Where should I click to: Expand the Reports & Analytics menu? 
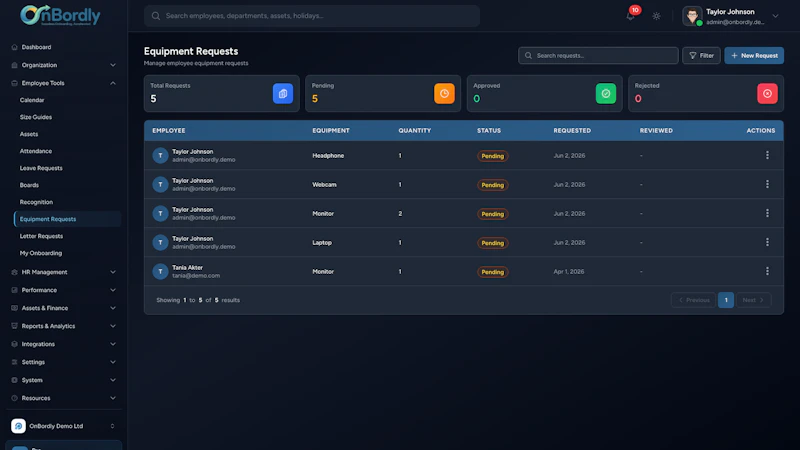[63, 326]
